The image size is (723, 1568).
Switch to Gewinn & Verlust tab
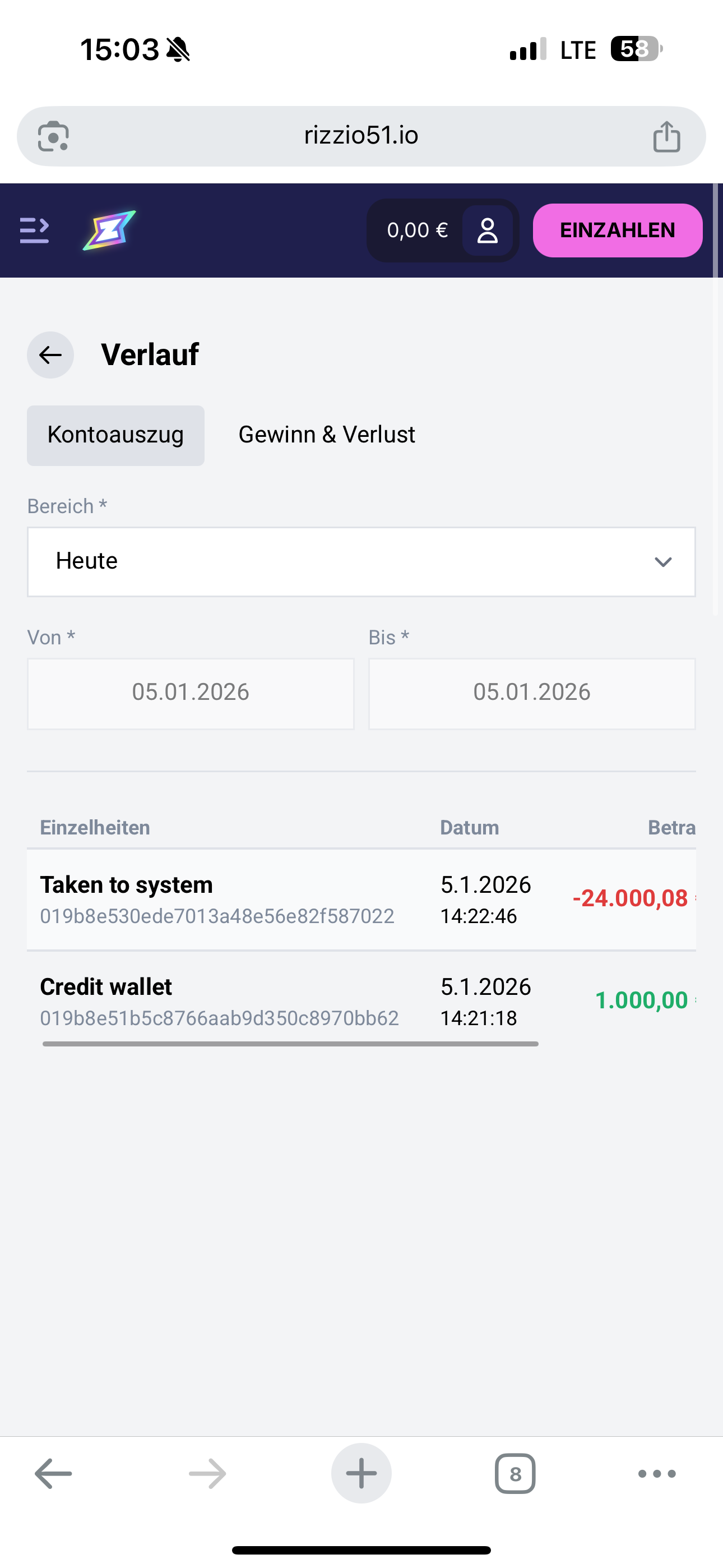(327, 435)
